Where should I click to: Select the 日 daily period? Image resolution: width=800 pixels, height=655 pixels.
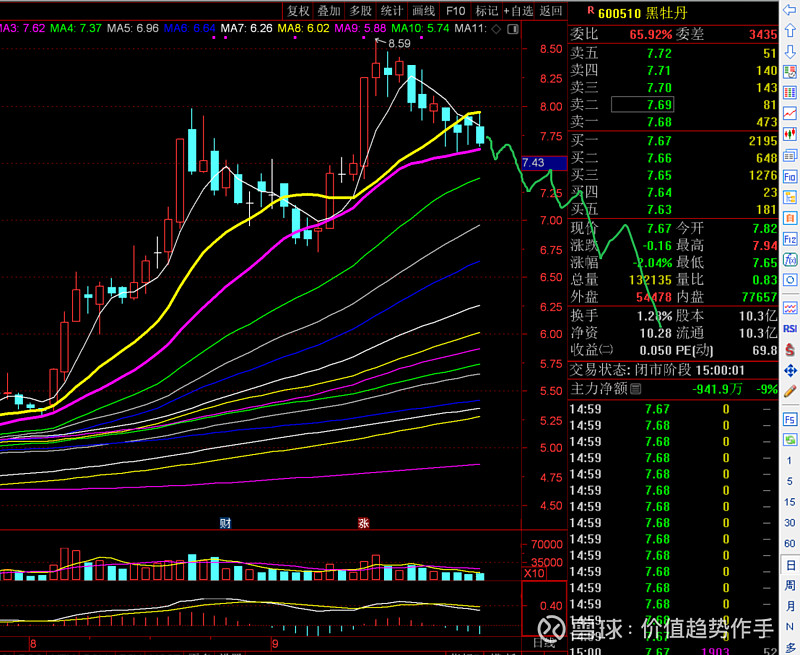(790, 565)
